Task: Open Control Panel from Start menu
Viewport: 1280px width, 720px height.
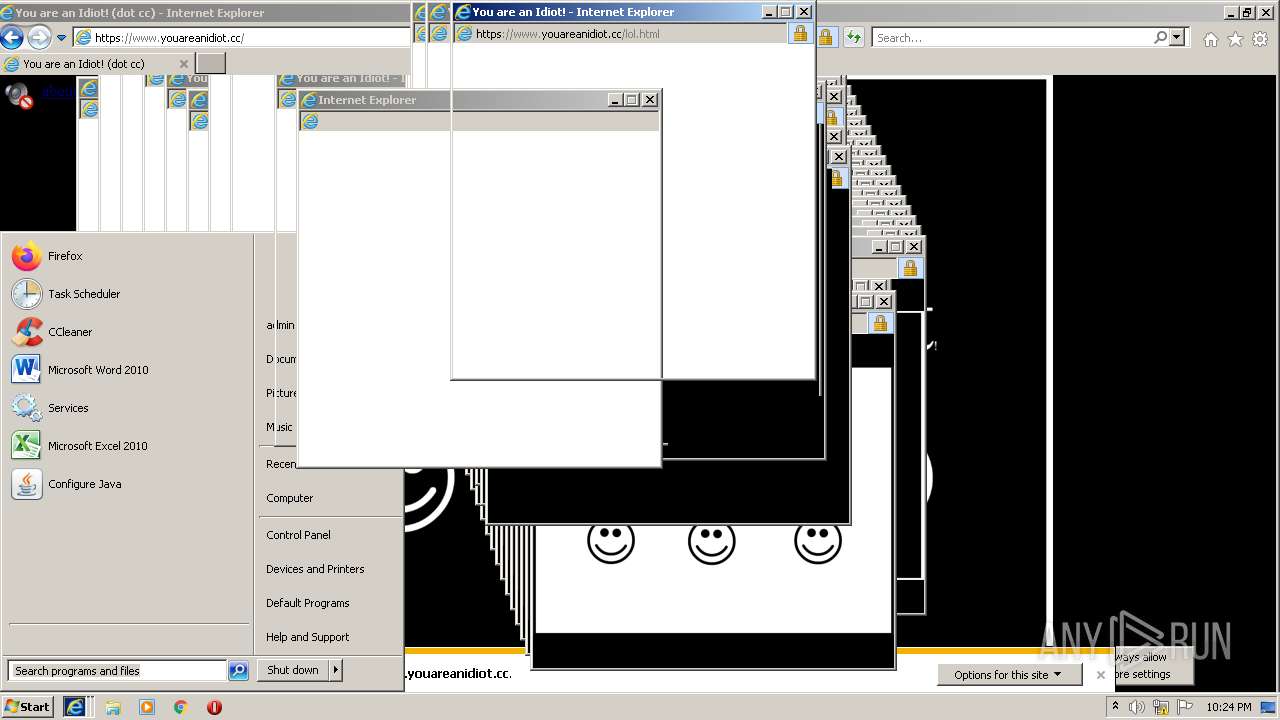Action: 298,535
